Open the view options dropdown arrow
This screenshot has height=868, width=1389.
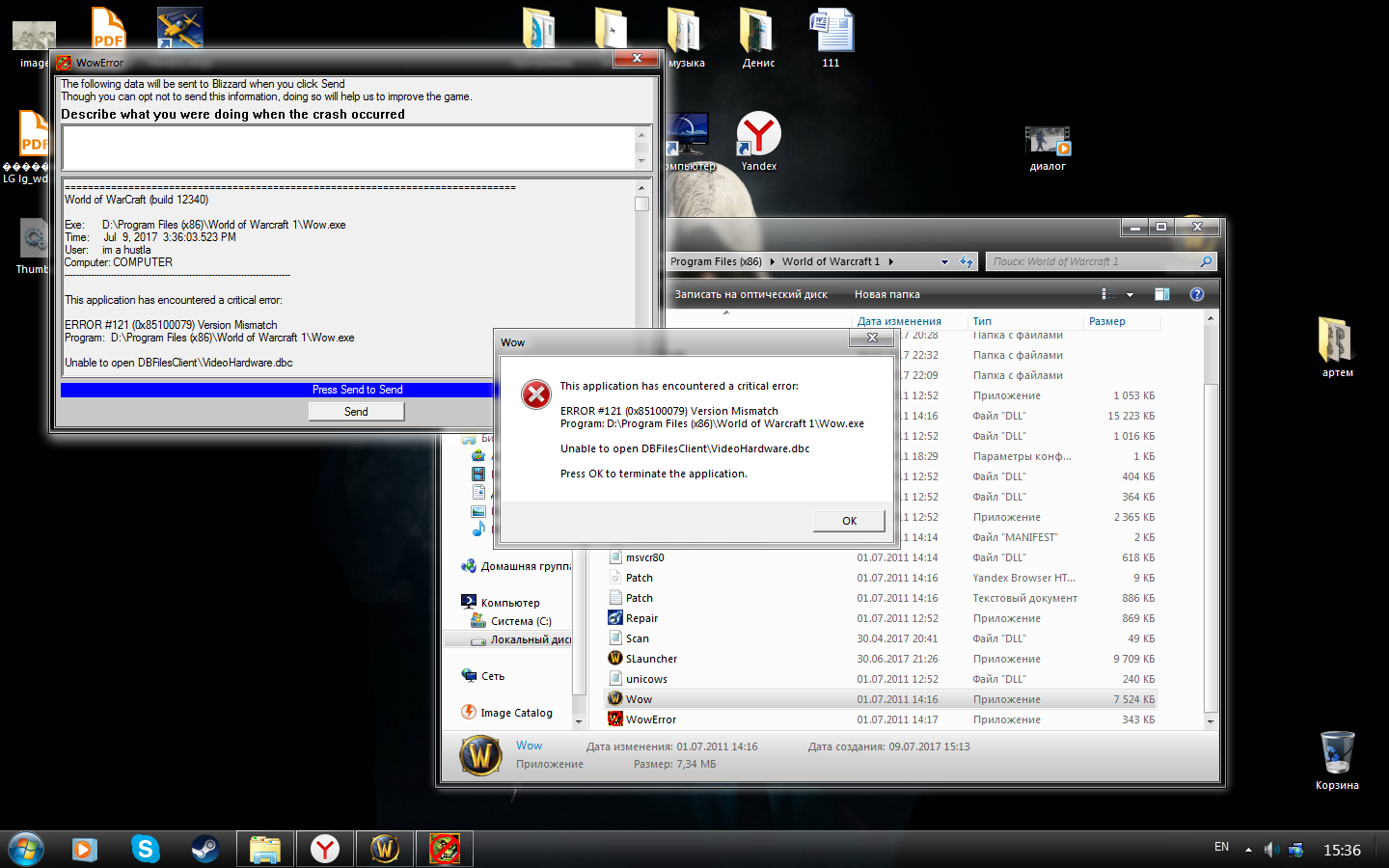(x=1130, y=294)
